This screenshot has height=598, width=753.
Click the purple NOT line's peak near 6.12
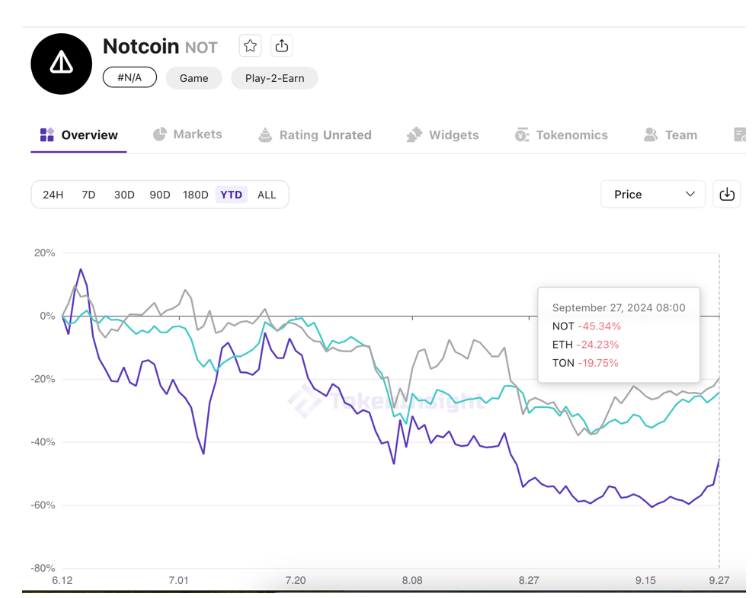(x=81, y=269)
